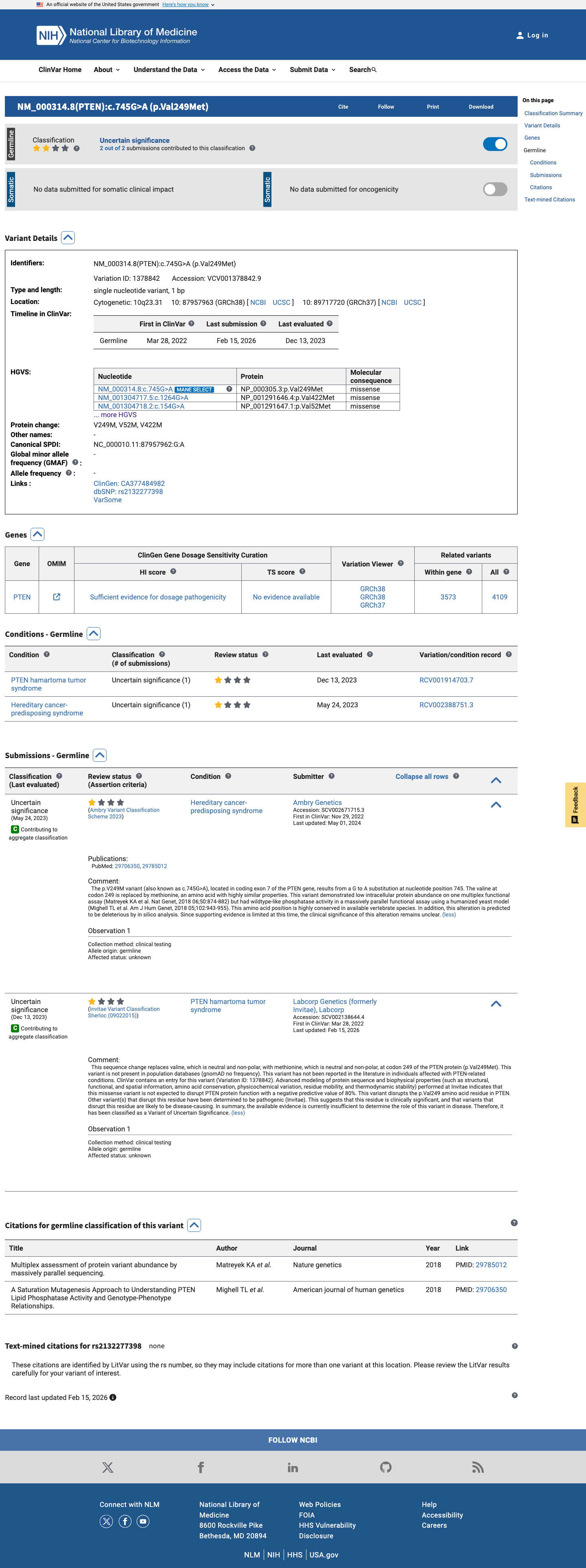The image size is (586, 1568).
Task: Open the dbSNP rs2132277398 link
Action: tap(128, 492)
